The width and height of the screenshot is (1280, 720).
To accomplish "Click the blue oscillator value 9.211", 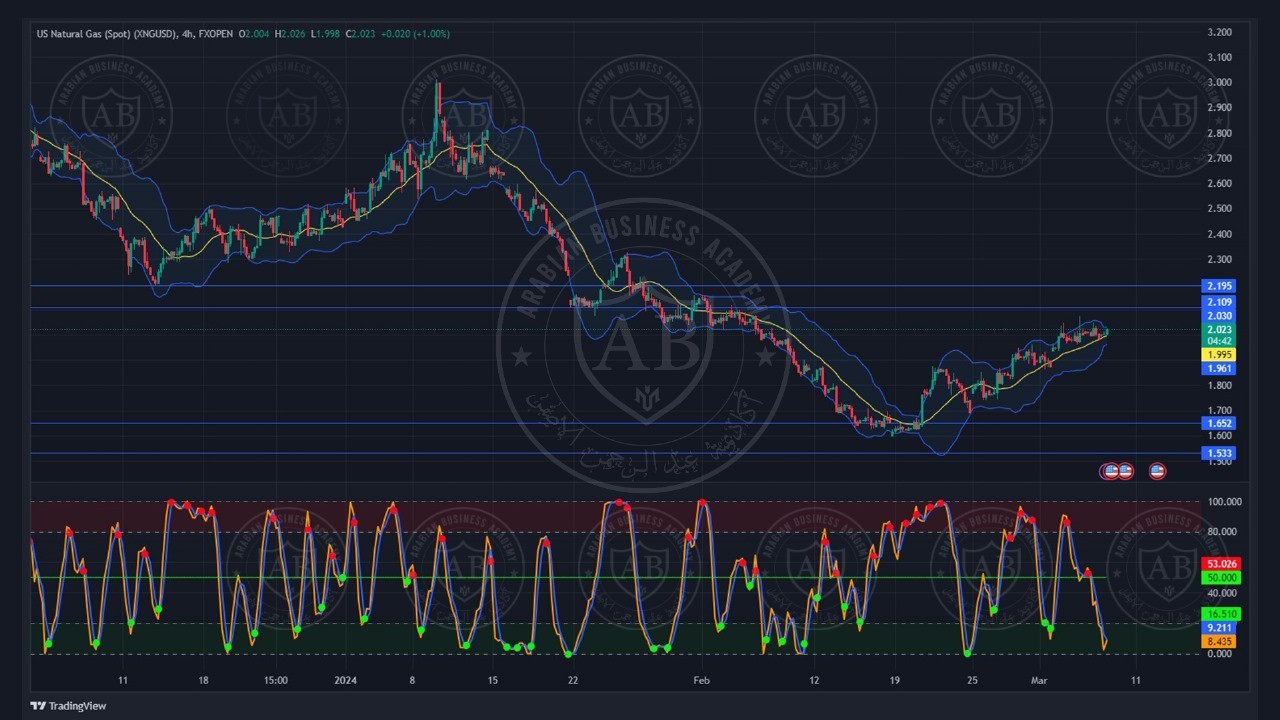I will click(1220, 628).
